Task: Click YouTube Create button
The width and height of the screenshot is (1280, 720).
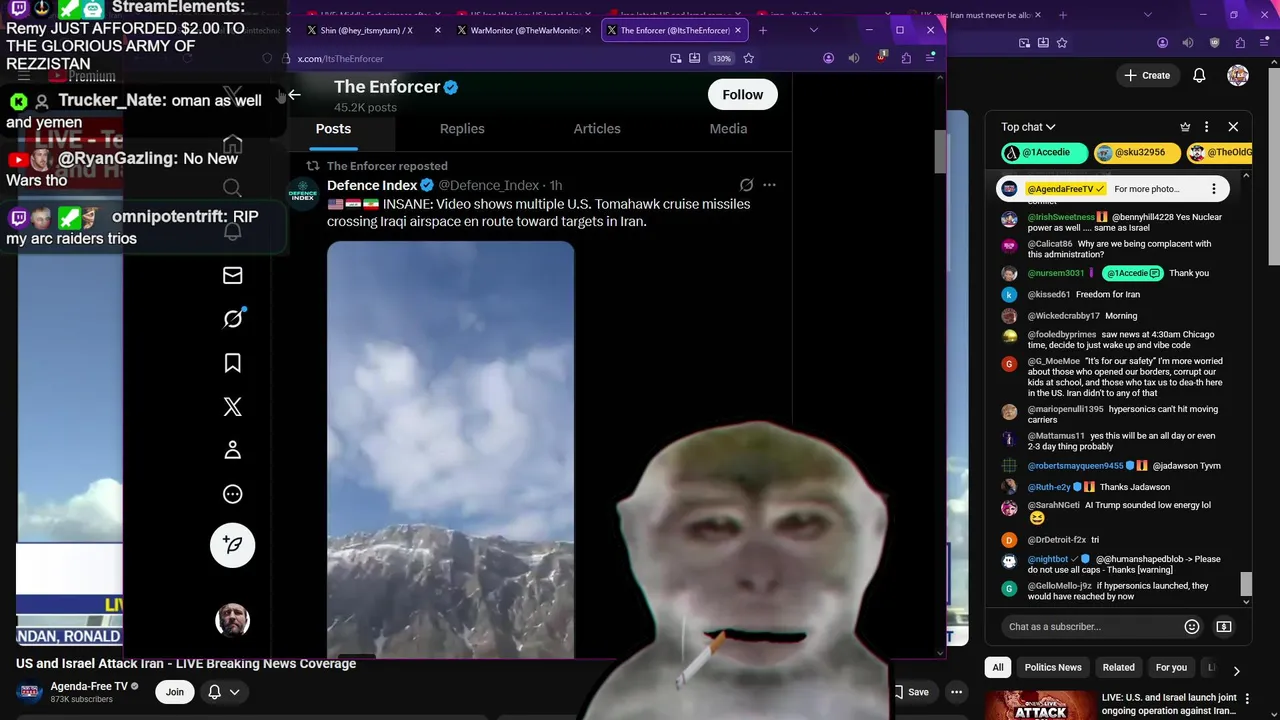Action: (x=1147, y=75)
